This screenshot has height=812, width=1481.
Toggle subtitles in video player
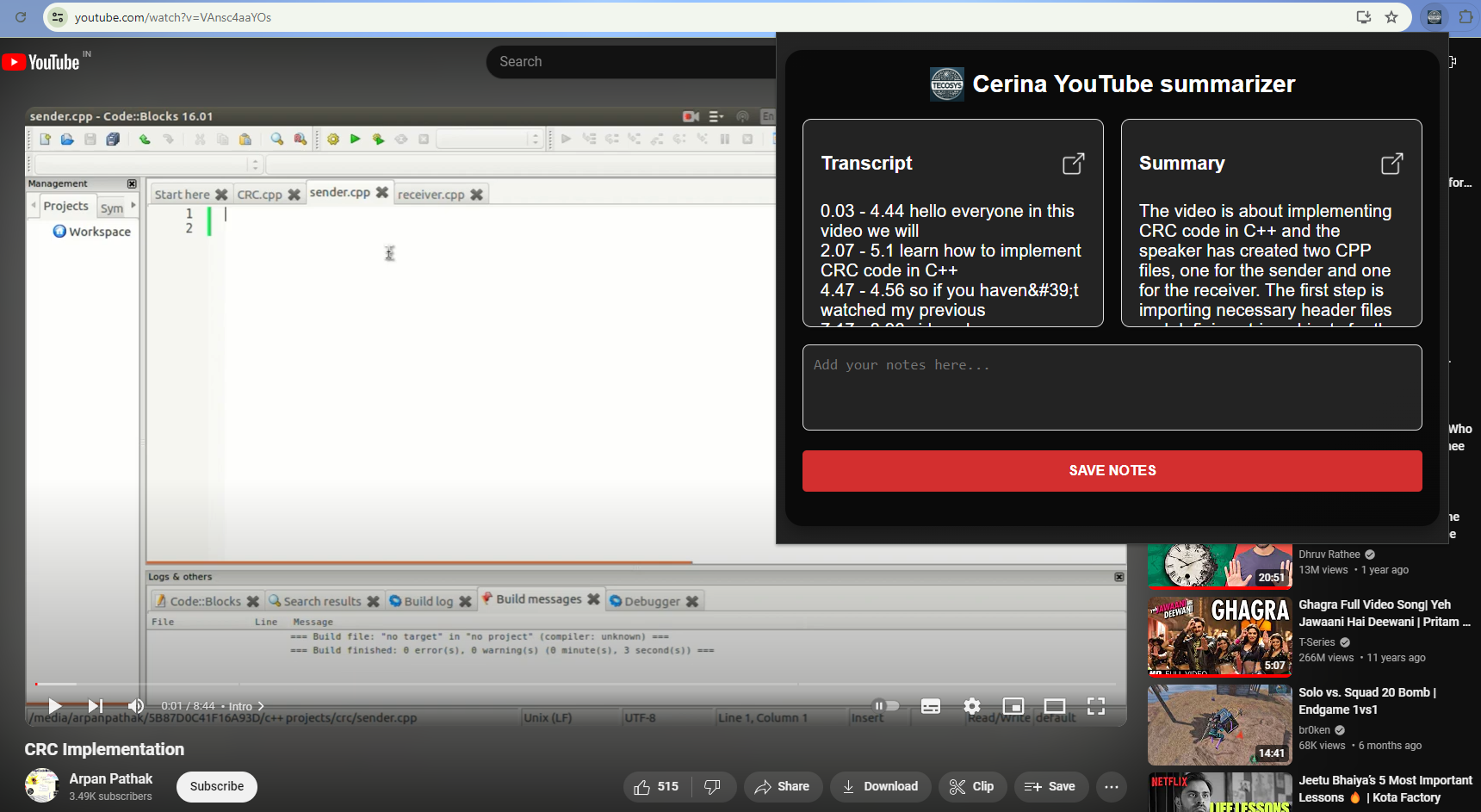click(931, 706)
